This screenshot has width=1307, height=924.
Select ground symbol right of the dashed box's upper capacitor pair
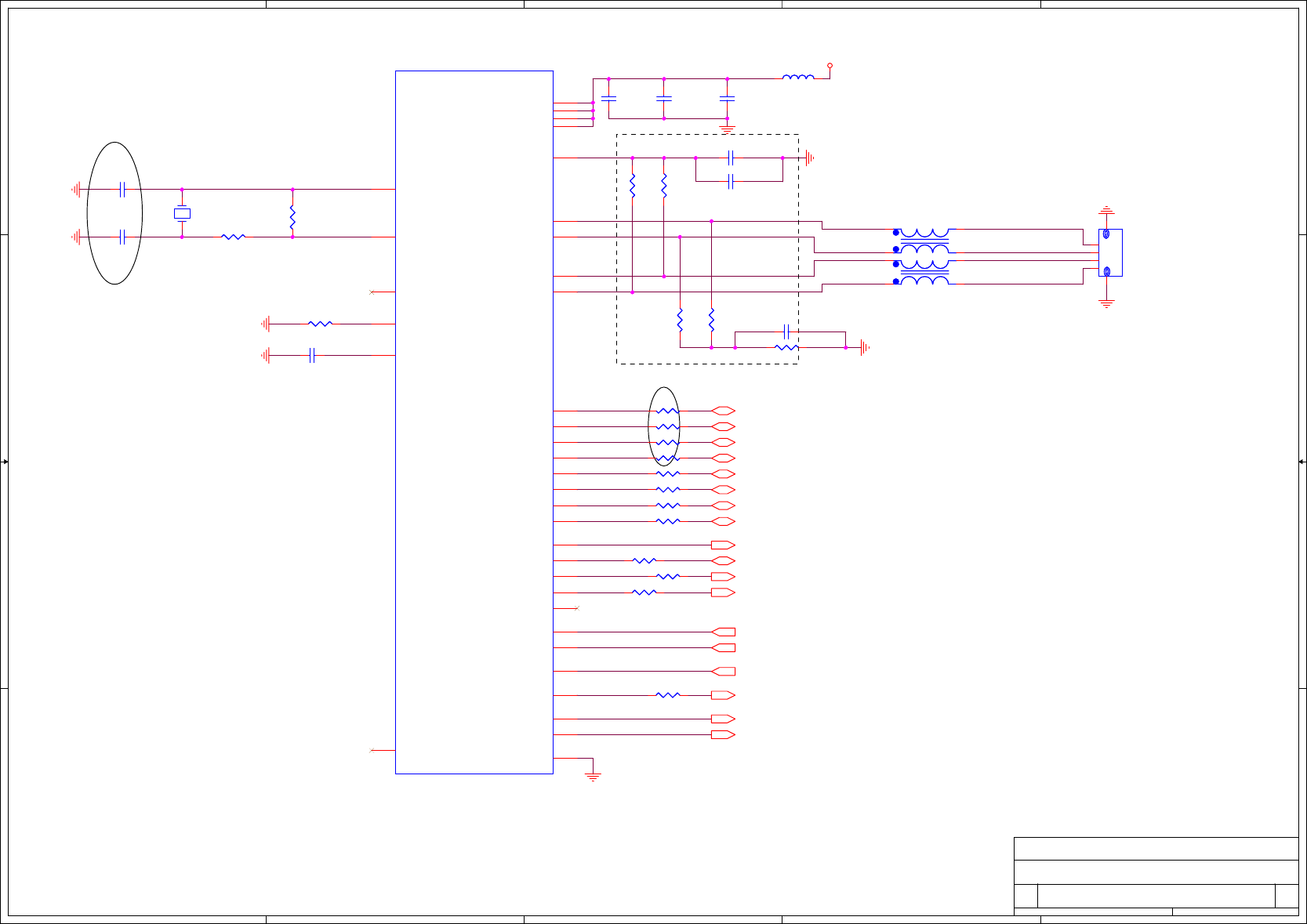tap(810, 158)
